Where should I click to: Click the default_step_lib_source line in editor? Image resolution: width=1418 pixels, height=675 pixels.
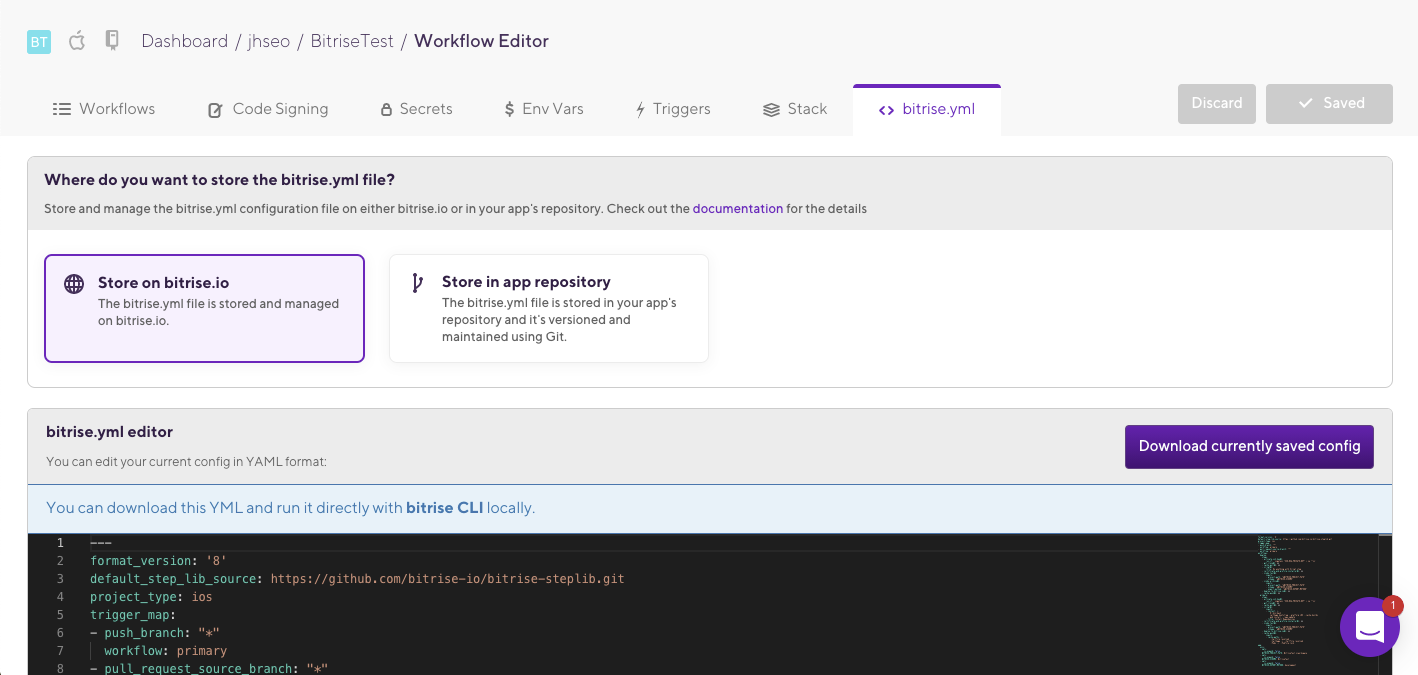(357, 579)
